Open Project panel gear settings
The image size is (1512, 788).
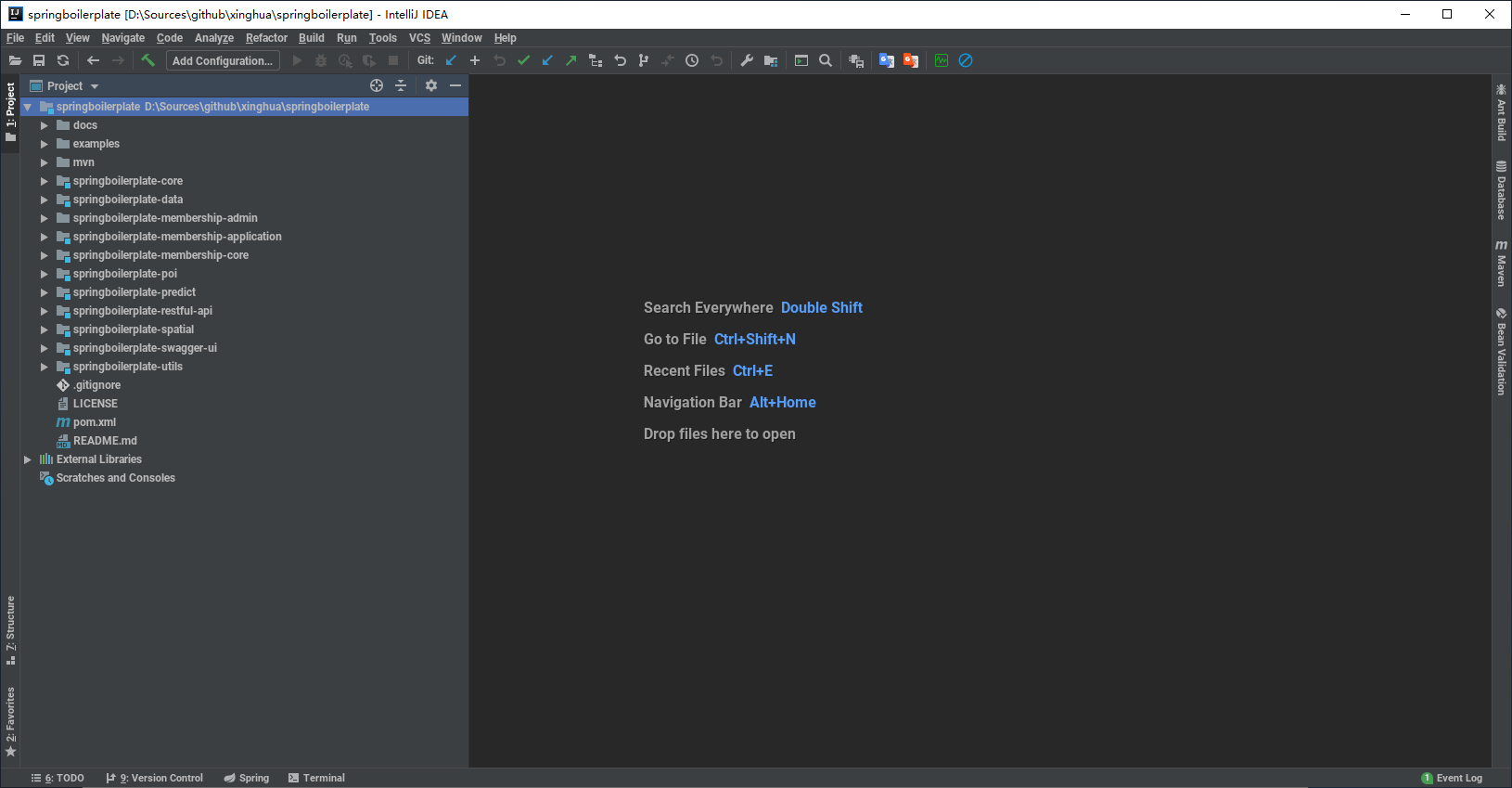pyautogui.click(x=431, y=85)
